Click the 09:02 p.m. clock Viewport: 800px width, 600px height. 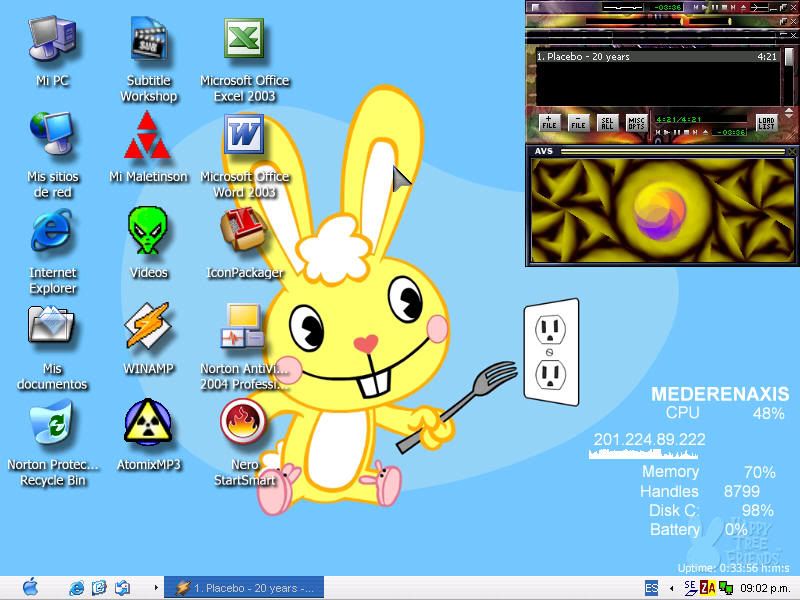click(765, 588)
